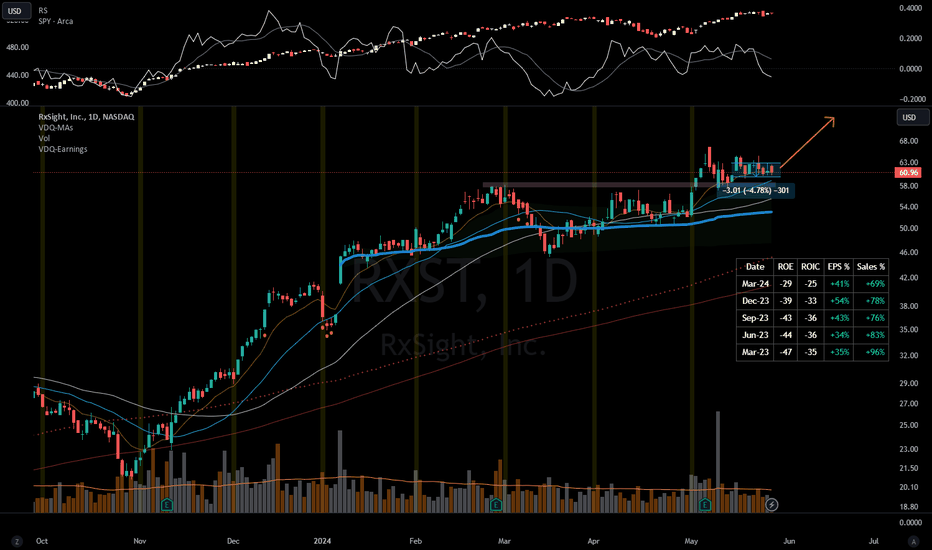
Task: Click the 0.4000 label on RS scale
Action: (x=910, y=8)
